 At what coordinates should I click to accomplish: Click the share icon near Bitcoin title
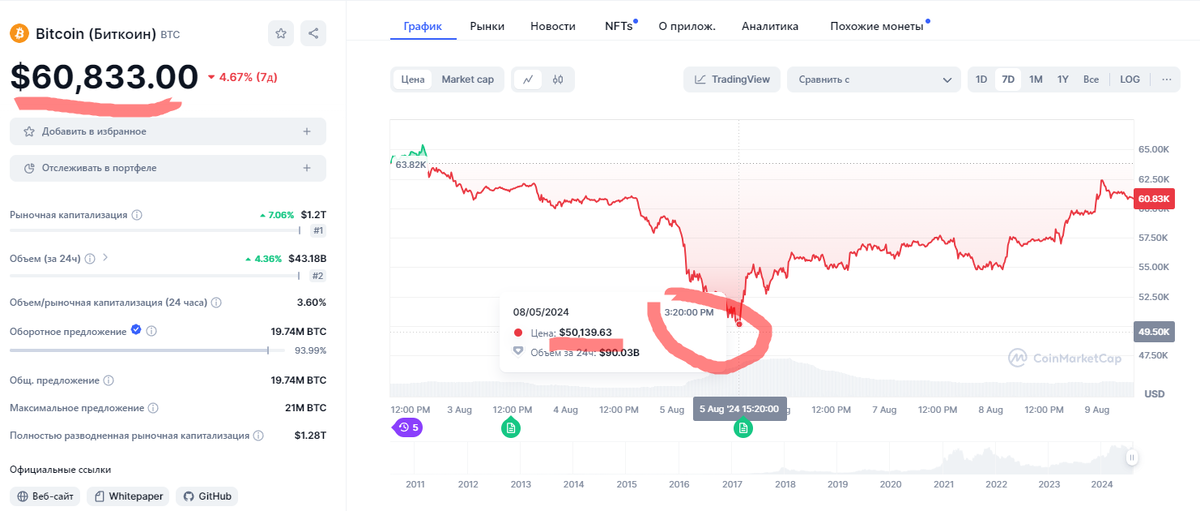313,34
